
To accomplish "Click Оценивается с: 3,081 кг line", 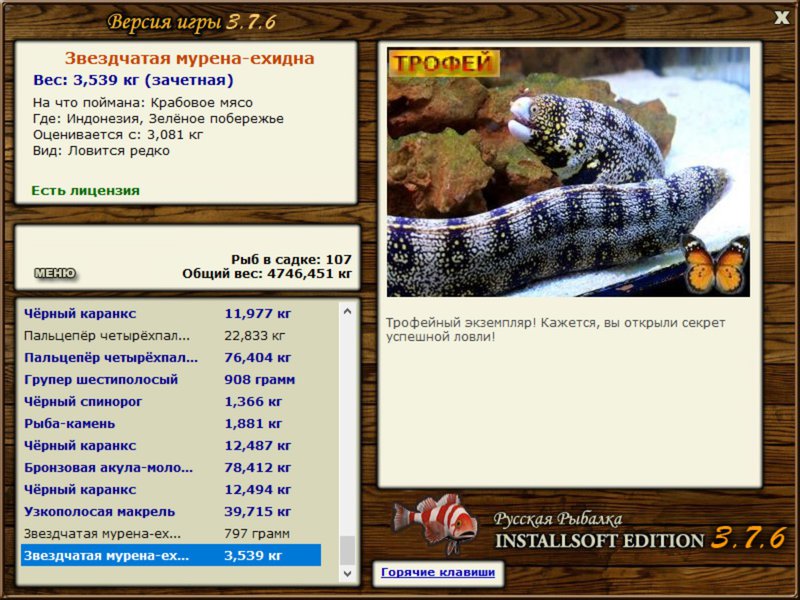I will tap(118, 135).
